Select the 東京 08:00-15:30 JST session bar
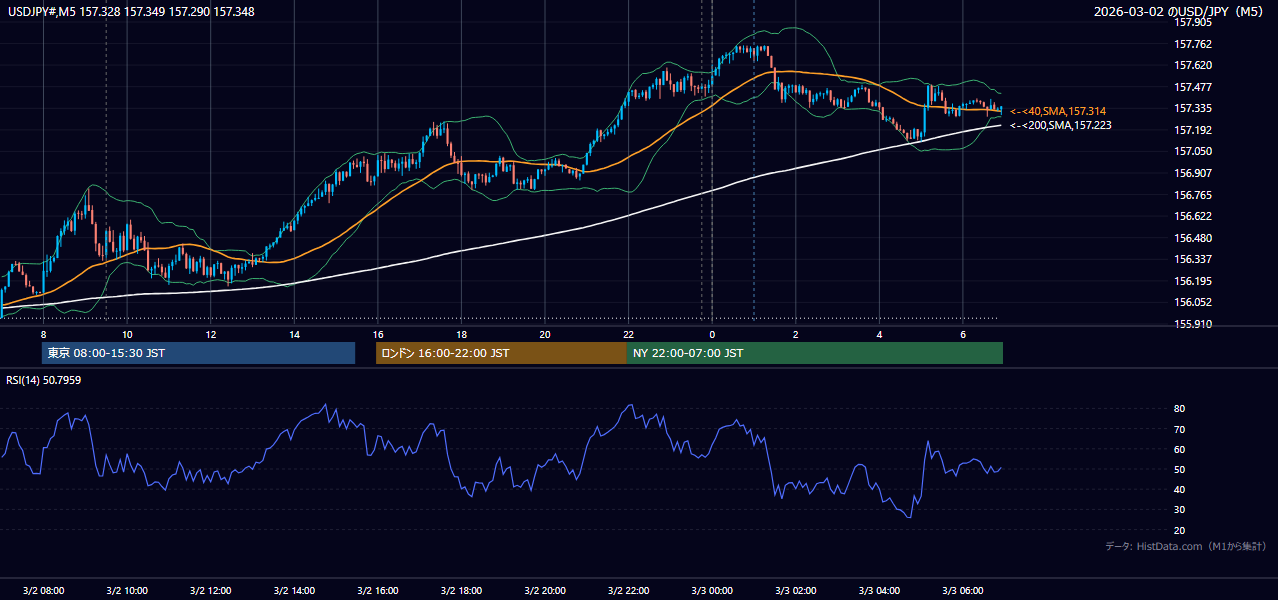The image size is (1278, 600). 198,353
